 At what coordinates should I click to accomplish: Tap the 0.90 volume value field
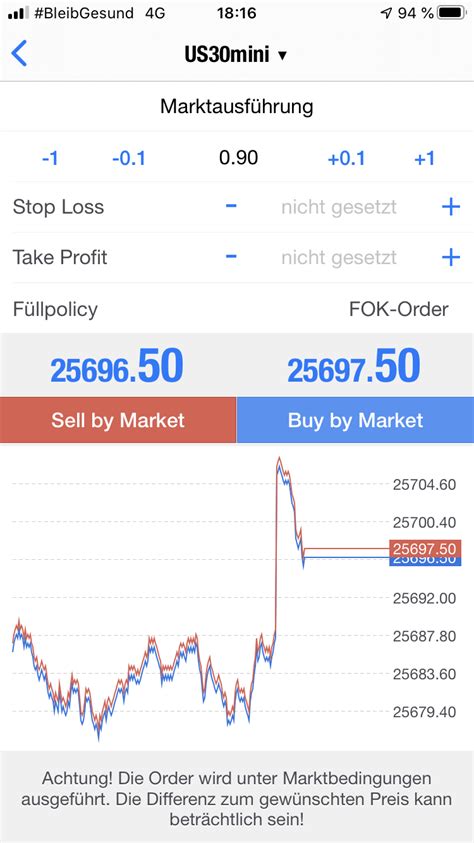click(x=239, y=158)
